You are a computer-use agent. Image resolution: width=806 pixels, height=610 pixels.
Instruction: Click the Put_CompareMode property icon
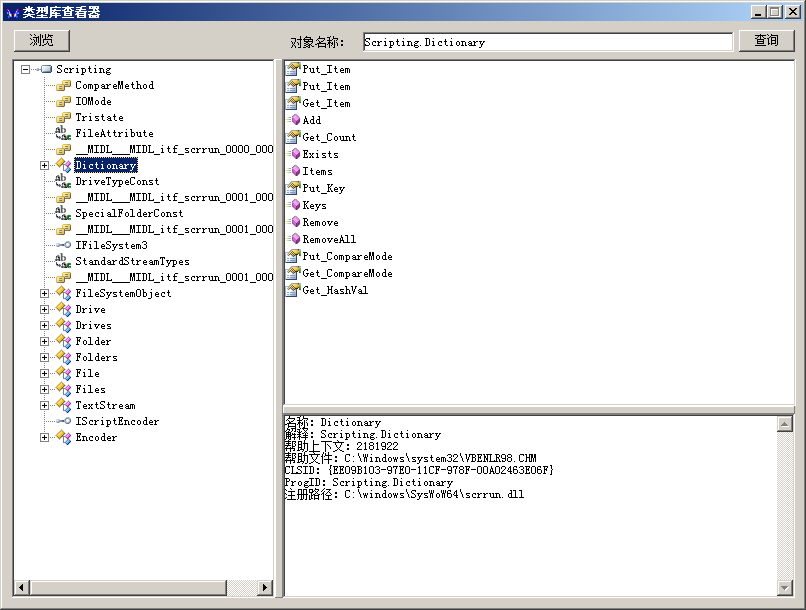[293, 256]
